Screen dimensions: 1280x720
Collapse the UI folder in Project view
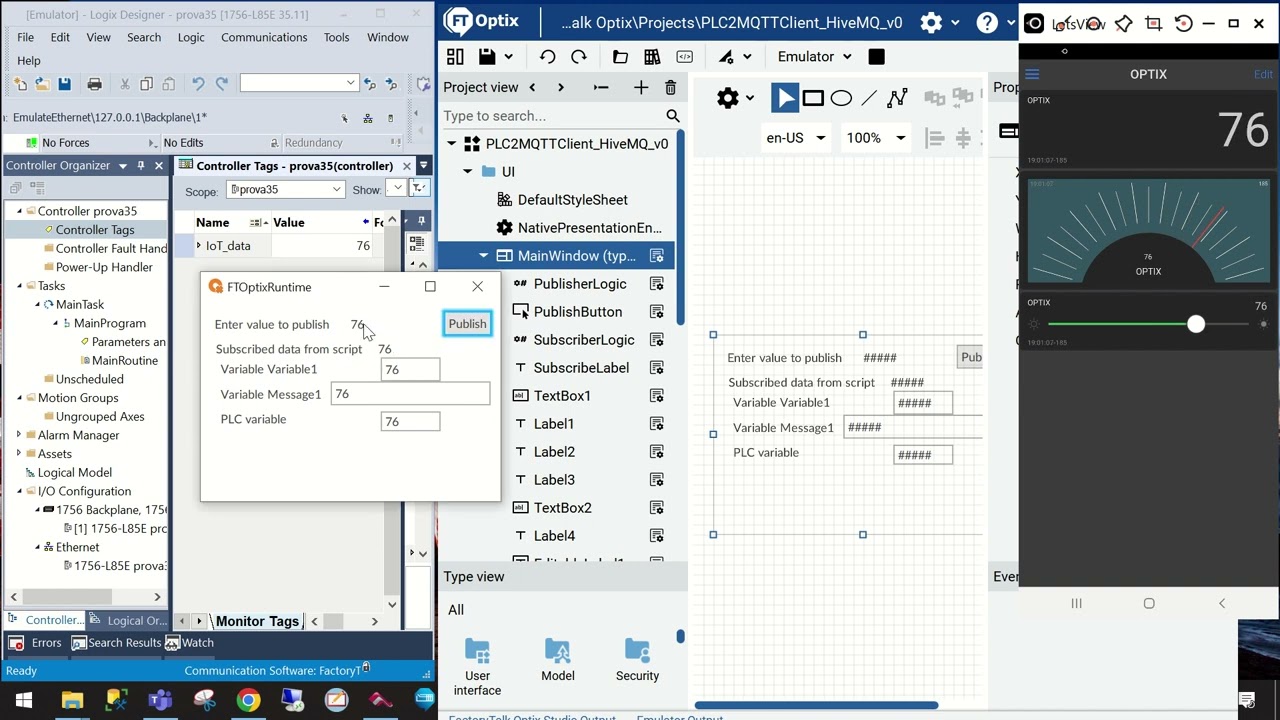click(467, 172)
